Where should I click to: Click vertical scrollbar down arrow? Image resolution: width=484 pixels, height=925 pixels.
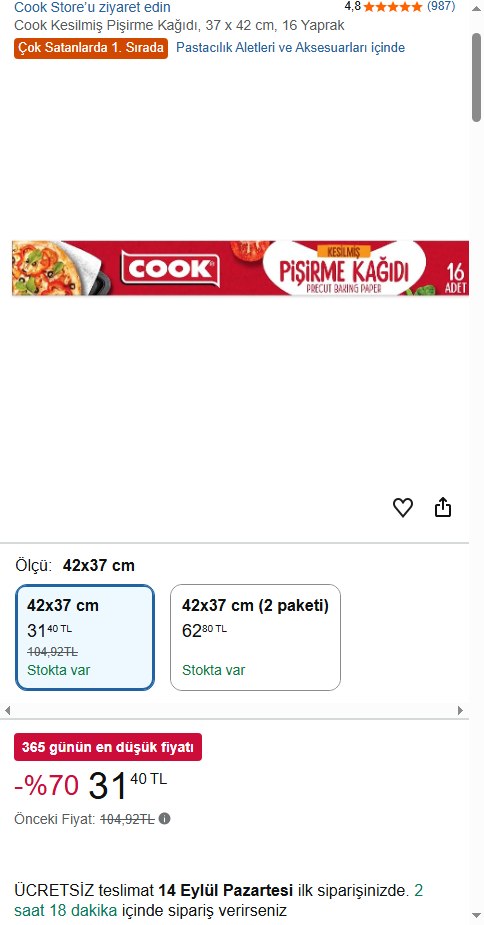(476, 915)
